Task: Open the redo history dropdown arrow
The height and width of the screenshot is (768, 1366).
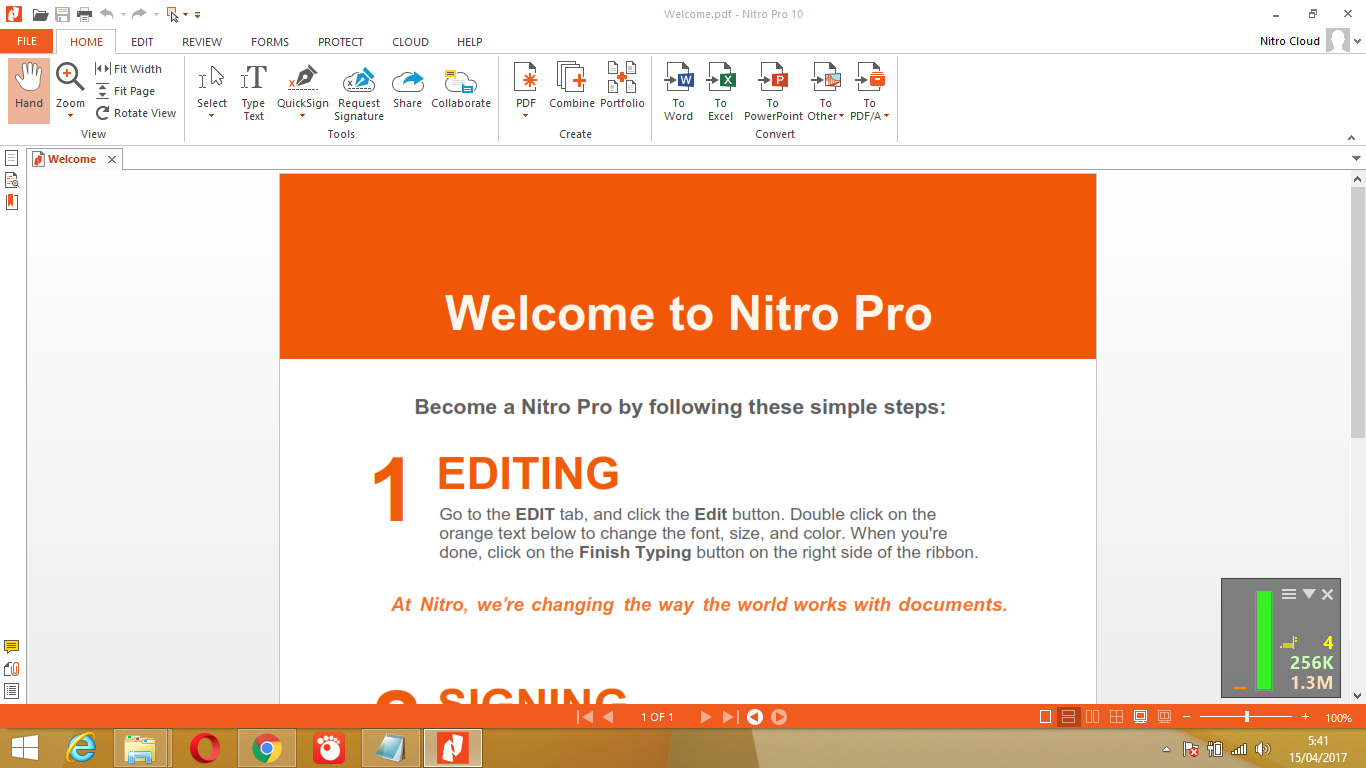Action: pyautogui.click(x=156, y=15)
